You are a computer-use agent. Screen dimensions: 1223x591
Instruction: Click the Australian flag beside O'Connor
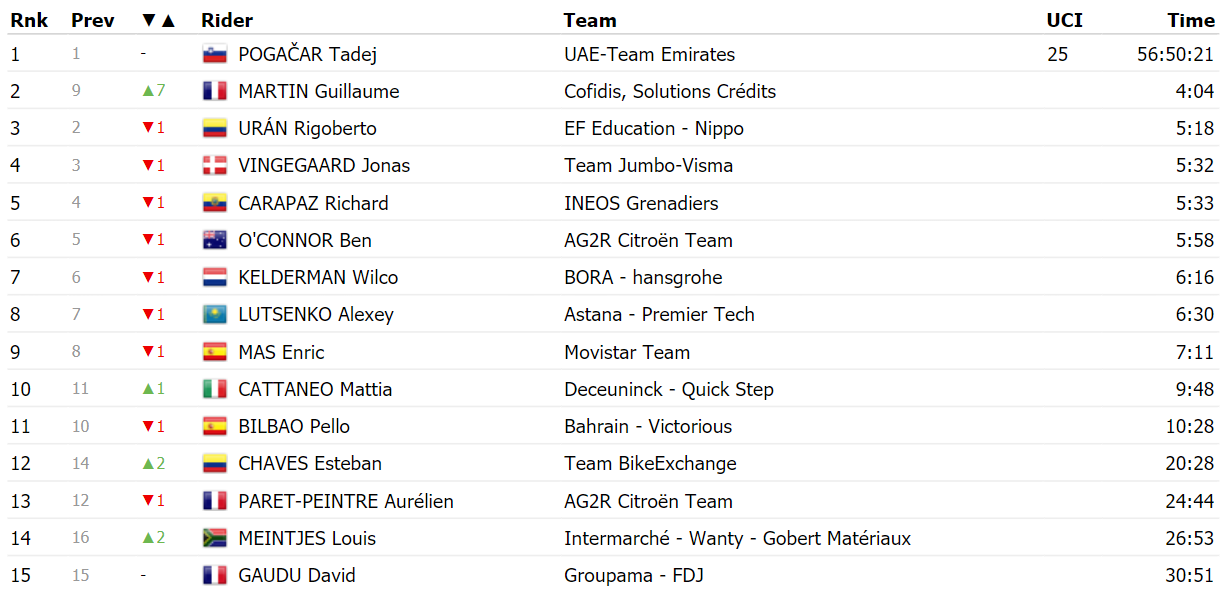click(x=215, y=240)
